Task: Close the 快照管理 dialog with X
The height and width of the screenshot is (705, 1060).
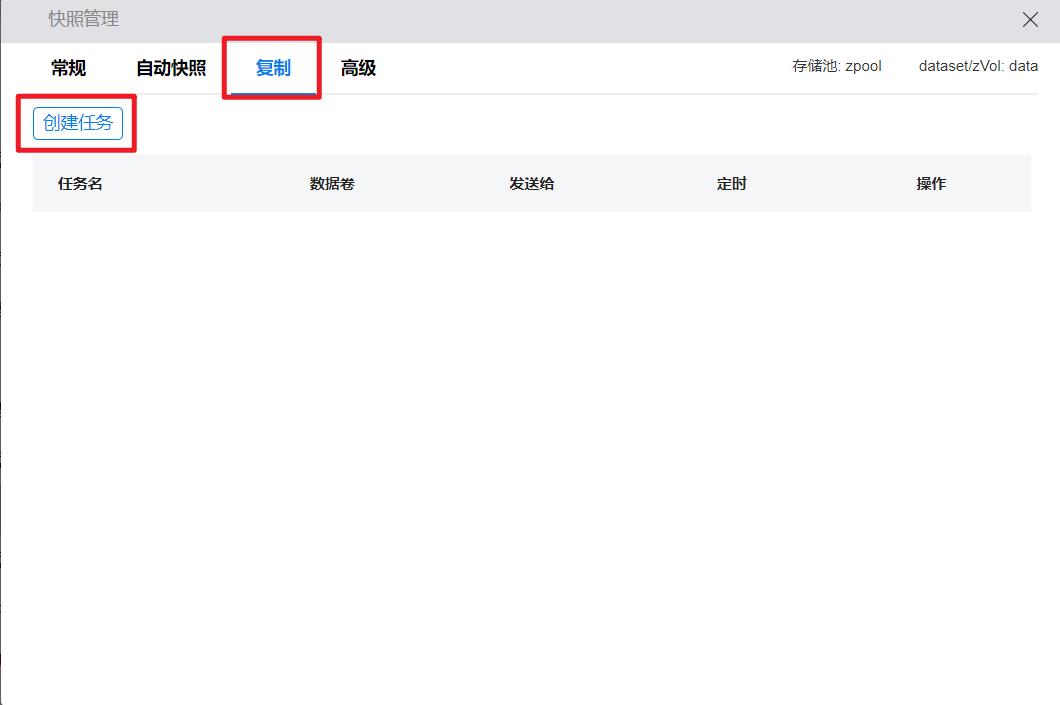Action: (x=1030, y=20)
